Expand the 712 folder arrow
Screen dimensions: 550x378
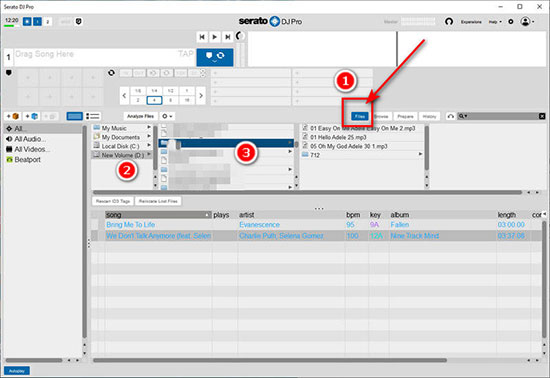(420, 154)
